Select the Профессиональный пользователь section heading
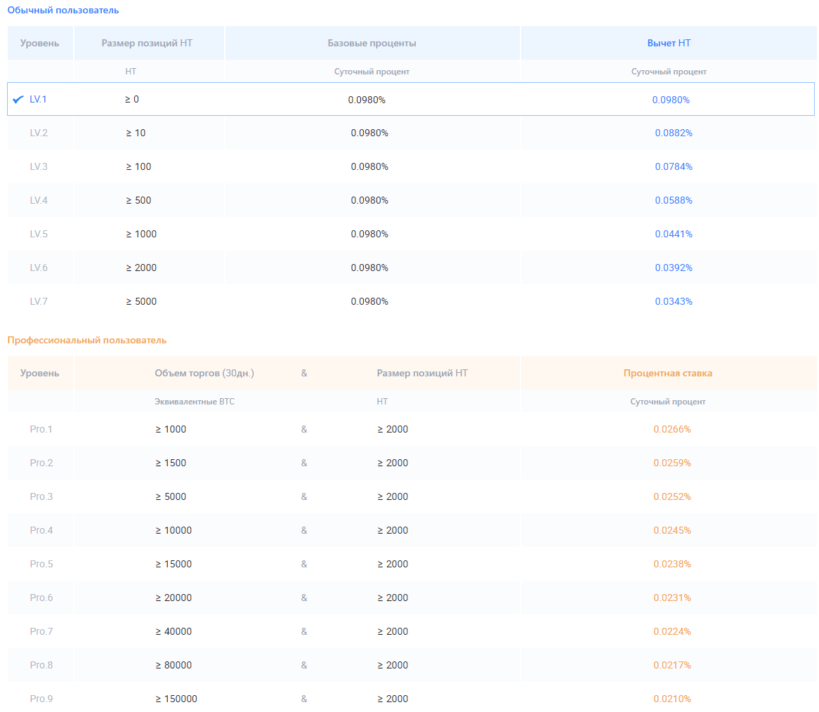The image size is (819, 712). pos(87,340)
